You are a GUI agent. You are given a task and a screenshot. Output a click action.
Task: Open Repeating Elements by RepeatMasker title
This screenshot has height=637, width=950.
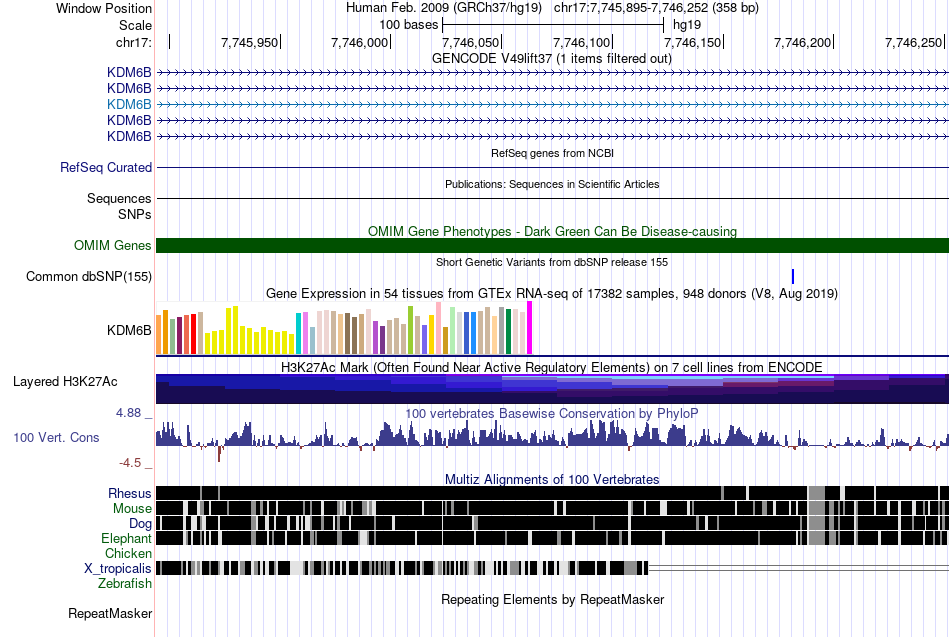coord(552,599)
